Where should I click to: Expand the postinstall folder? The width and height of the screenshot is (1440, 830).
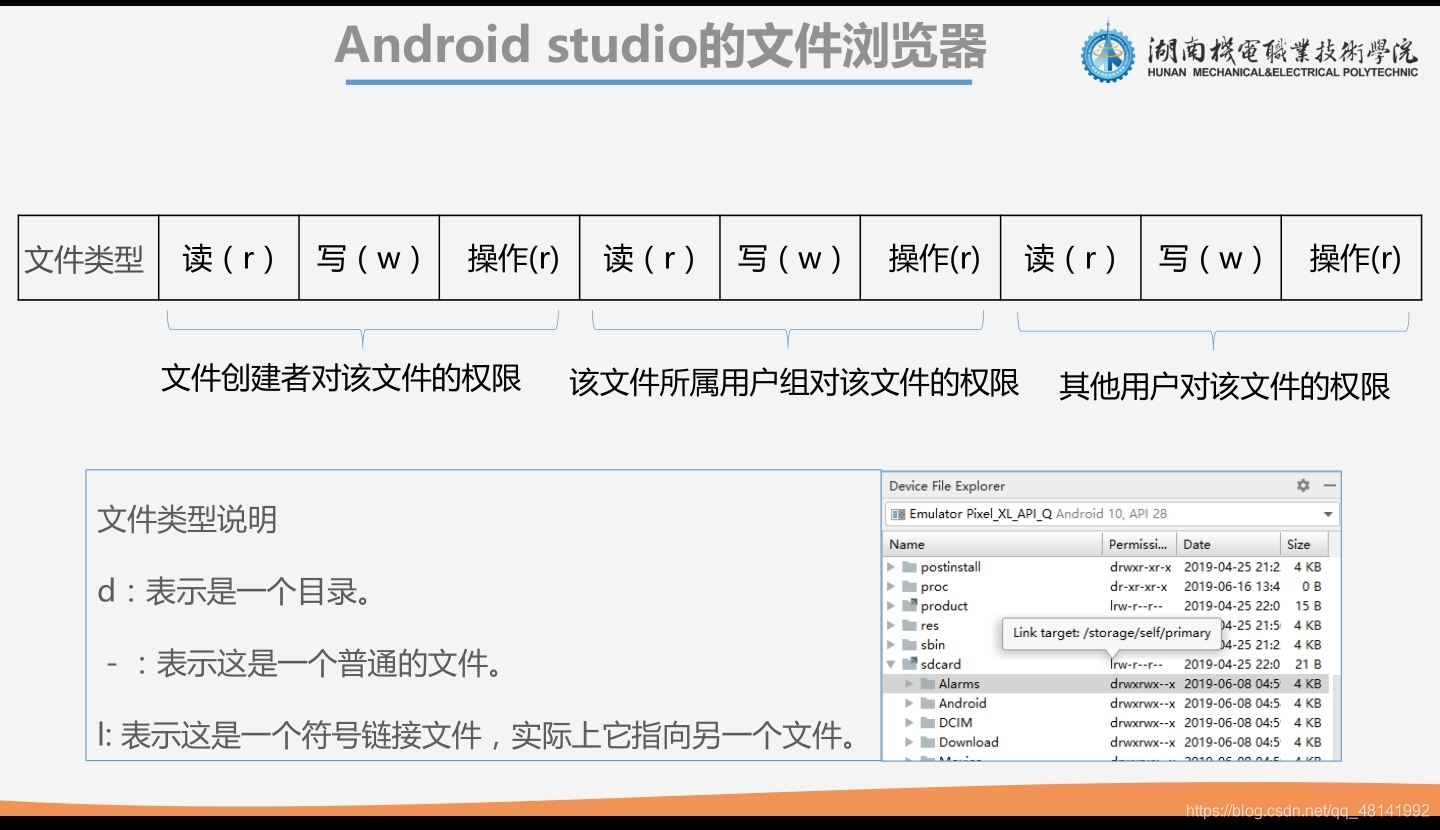click(x=891, y=567)
